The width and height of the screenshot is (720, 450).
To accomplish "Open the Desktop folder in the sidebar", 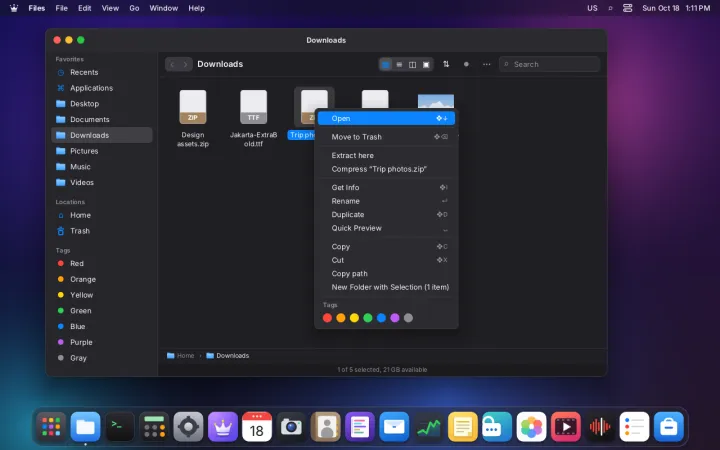I will [102, 104].
